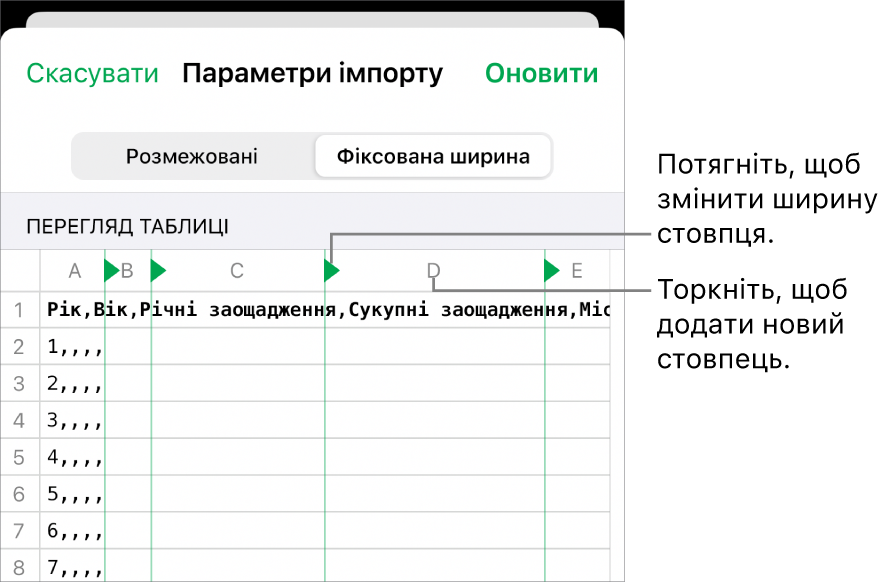Tap the green column handle between A and B
The width and height of the screenshot is (889, 582).
(112, 270)
